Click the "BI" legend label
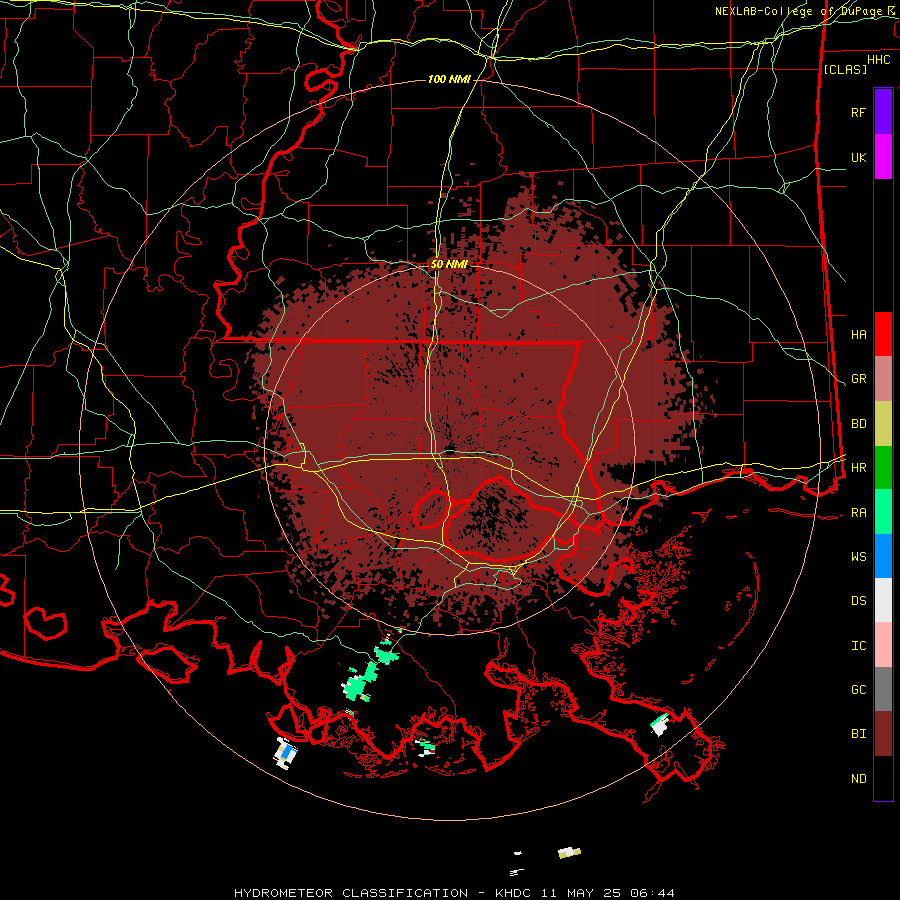The image size is (900, 900). [x=858, y=734]
